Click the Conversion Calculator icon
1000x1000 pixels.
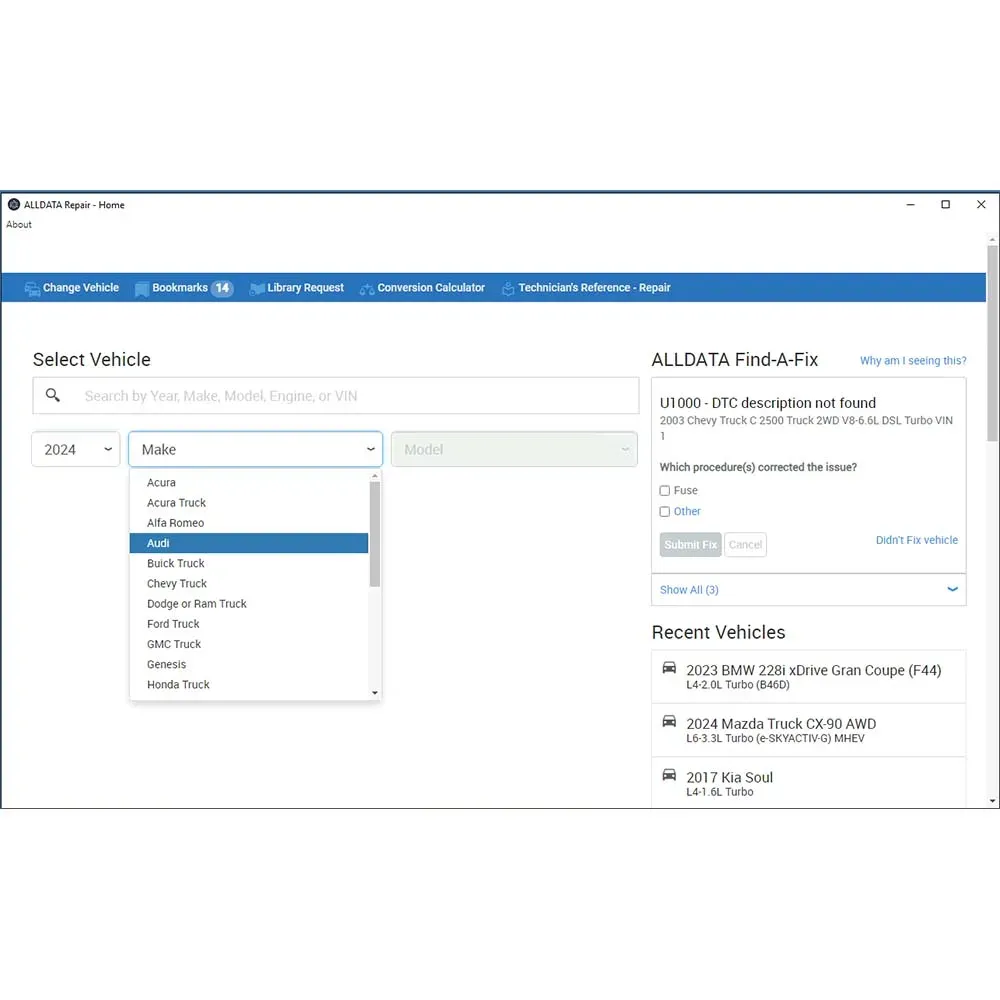(367, 288)
